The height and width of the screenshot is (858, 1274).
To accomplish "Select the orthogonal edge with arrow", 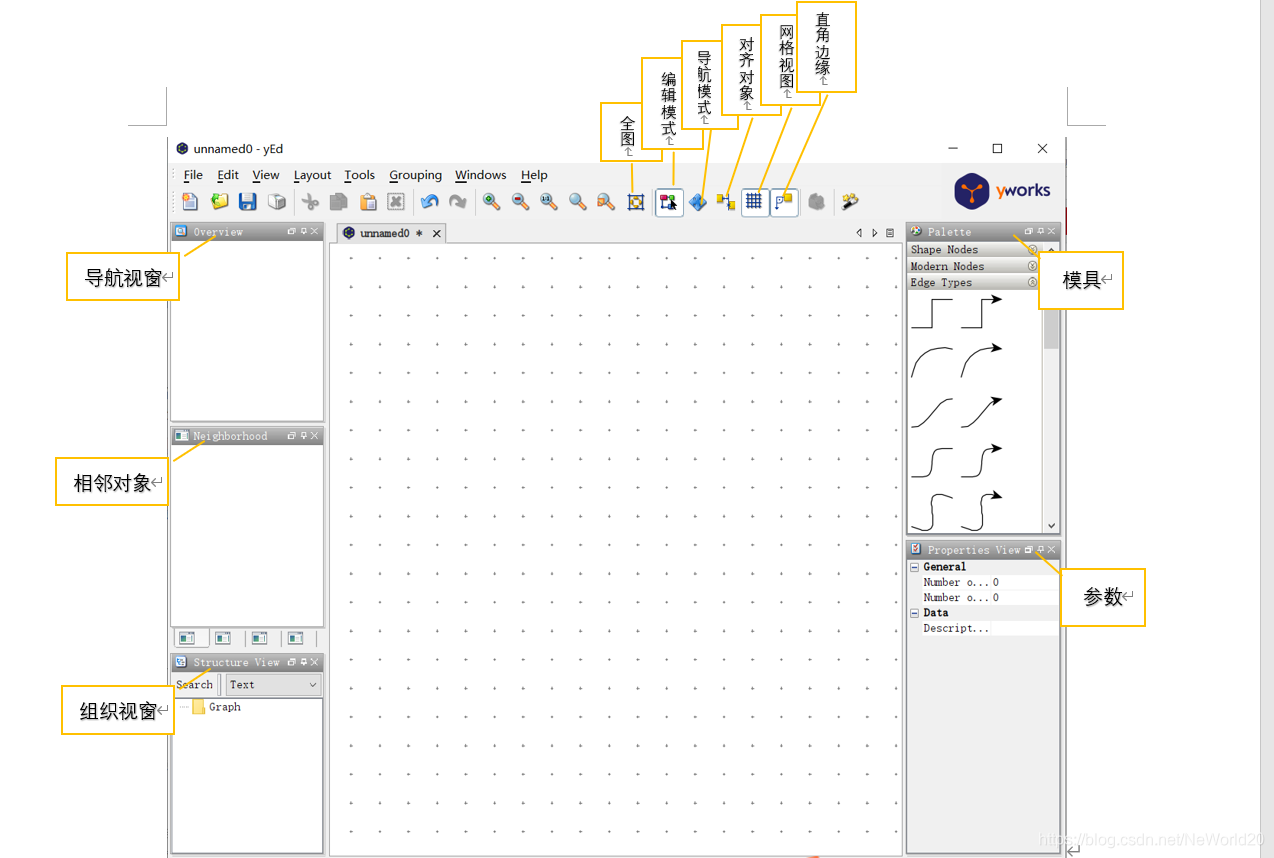I will click(982, 312).
